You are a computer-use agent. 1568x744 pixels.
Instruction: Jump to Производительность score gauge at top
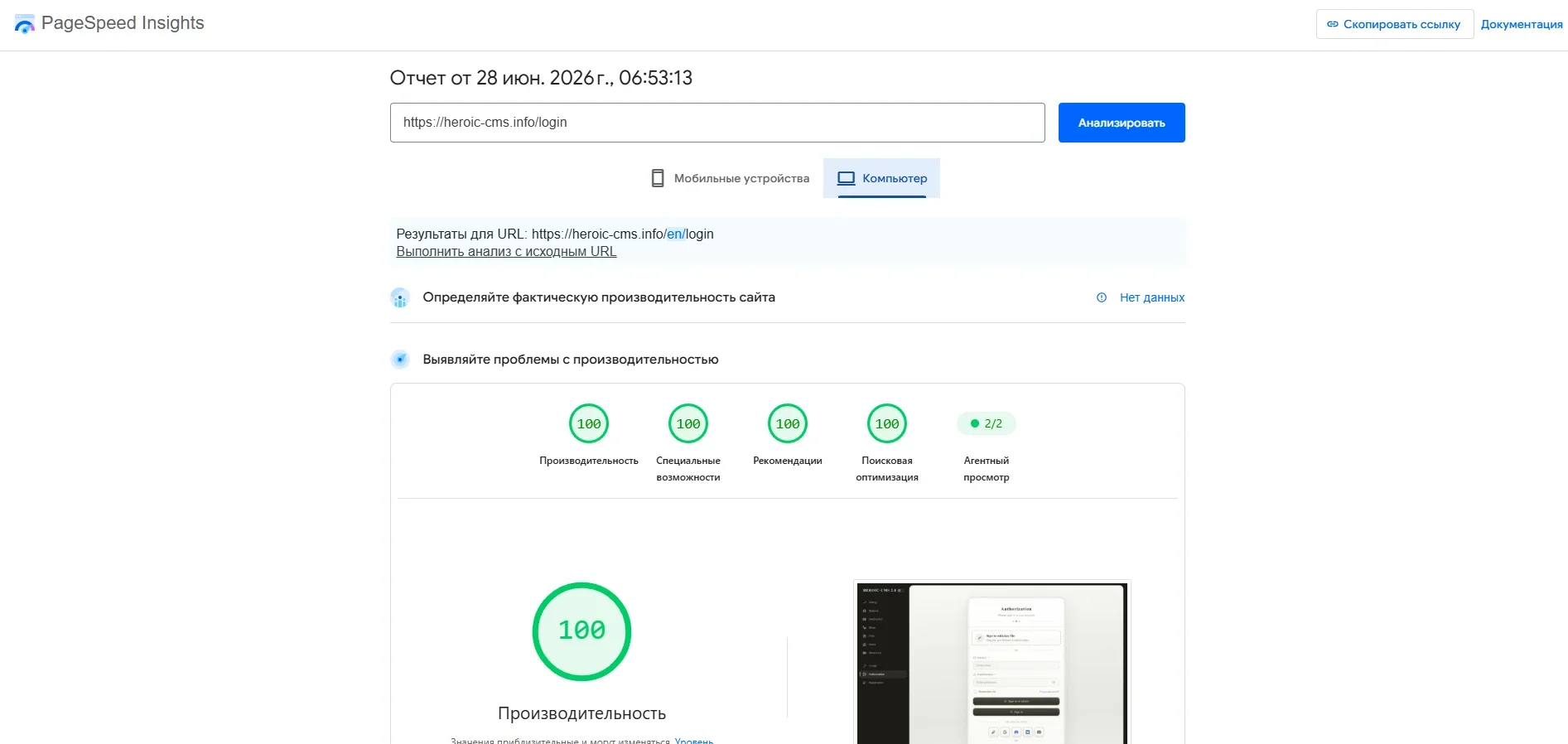(589, 424)
